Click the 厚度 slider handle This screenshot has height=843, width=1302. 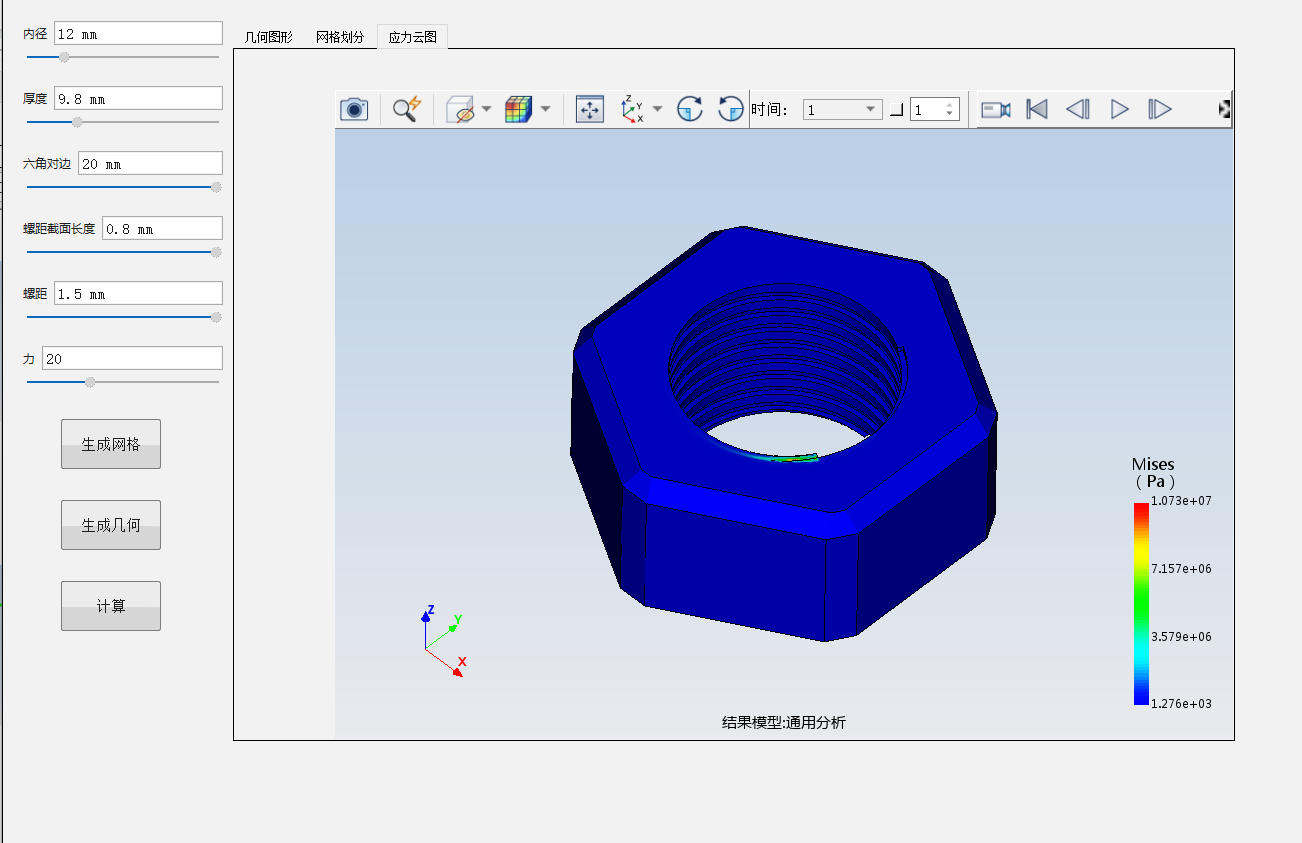pos(77,122)
